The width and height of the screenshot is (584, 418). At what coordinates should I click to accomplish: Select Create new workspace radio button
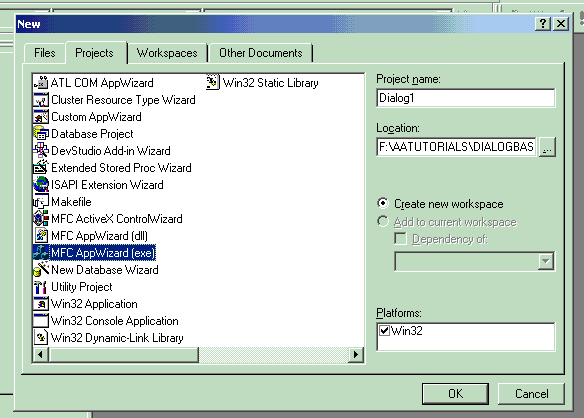(x=383, y=203)
